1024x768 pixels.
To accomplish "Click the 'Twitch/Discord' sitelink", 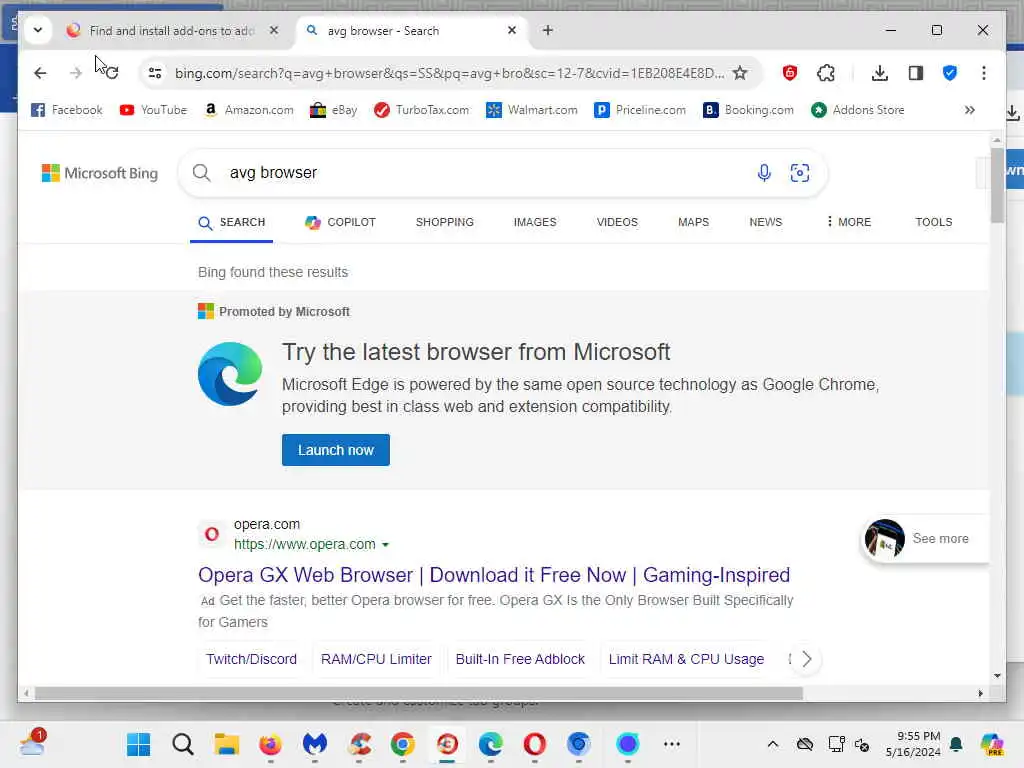I will pyautogui.click(x=251, y=659).
